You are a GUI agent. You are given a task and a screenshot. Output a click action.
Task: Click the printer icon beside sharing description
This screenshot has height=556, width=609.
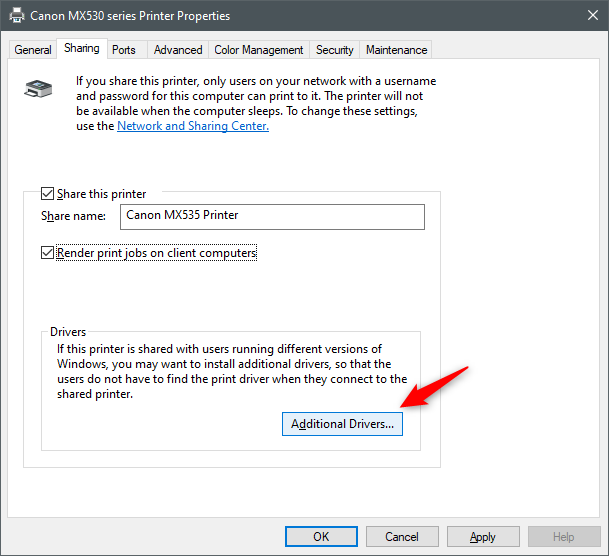click(x=38, y=89)
